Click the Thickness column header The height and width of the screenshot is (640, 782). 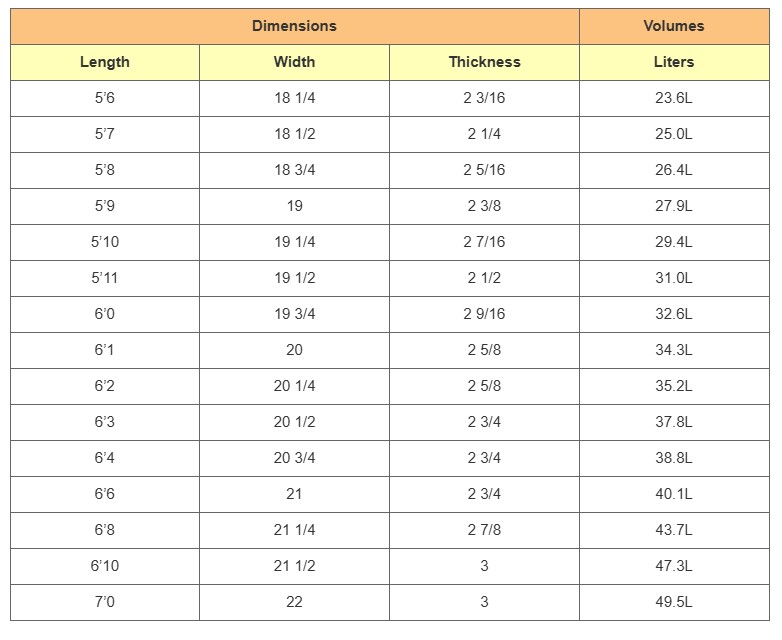[484, 62]
